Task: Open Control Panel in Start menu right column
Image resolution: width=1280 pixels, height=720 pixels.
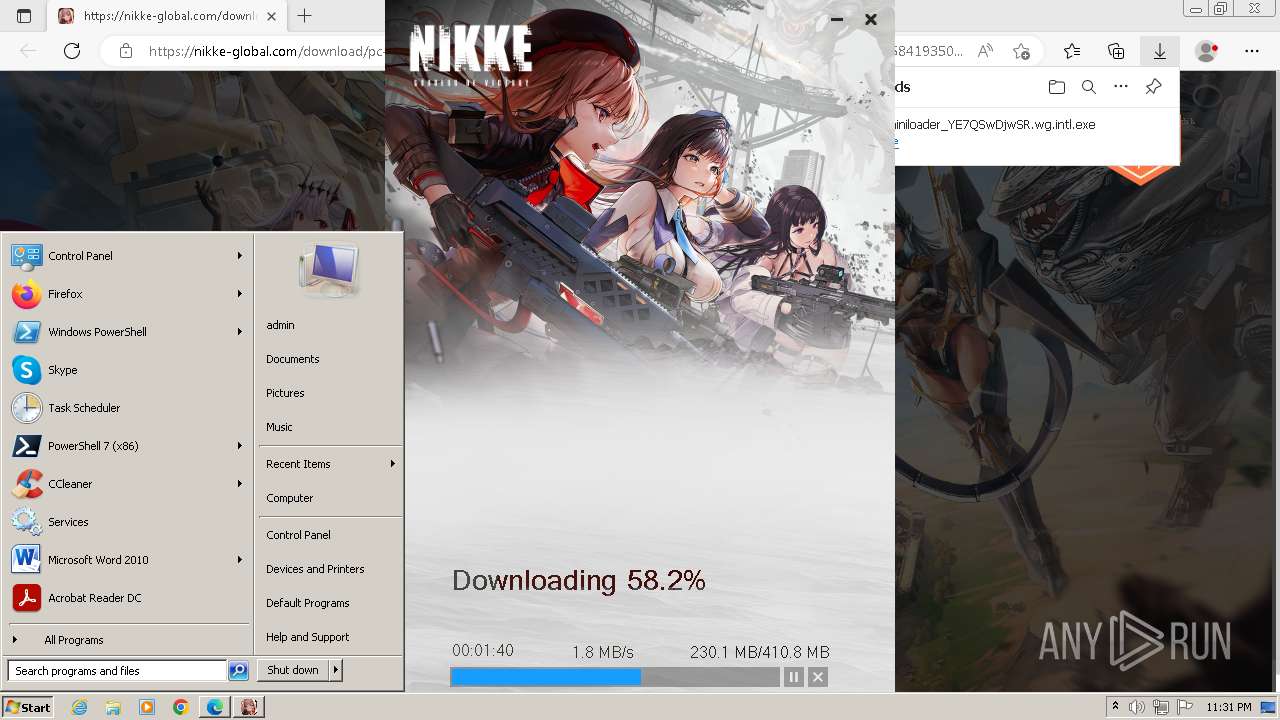Action: click(x=298, y=535)
